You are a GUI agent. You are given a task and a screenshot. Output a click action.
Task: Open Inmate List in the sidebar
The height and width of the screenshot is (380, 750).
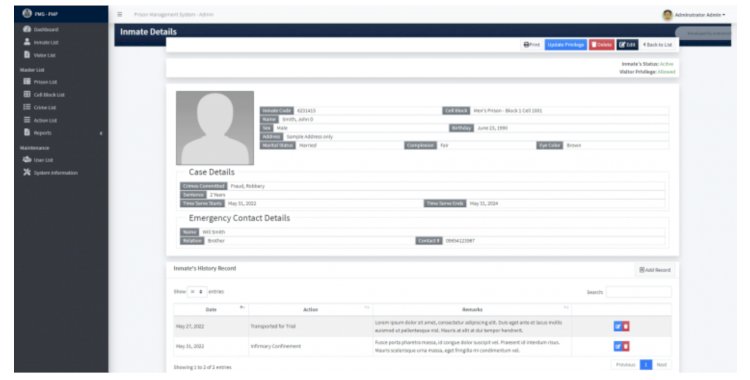point(46,43)
